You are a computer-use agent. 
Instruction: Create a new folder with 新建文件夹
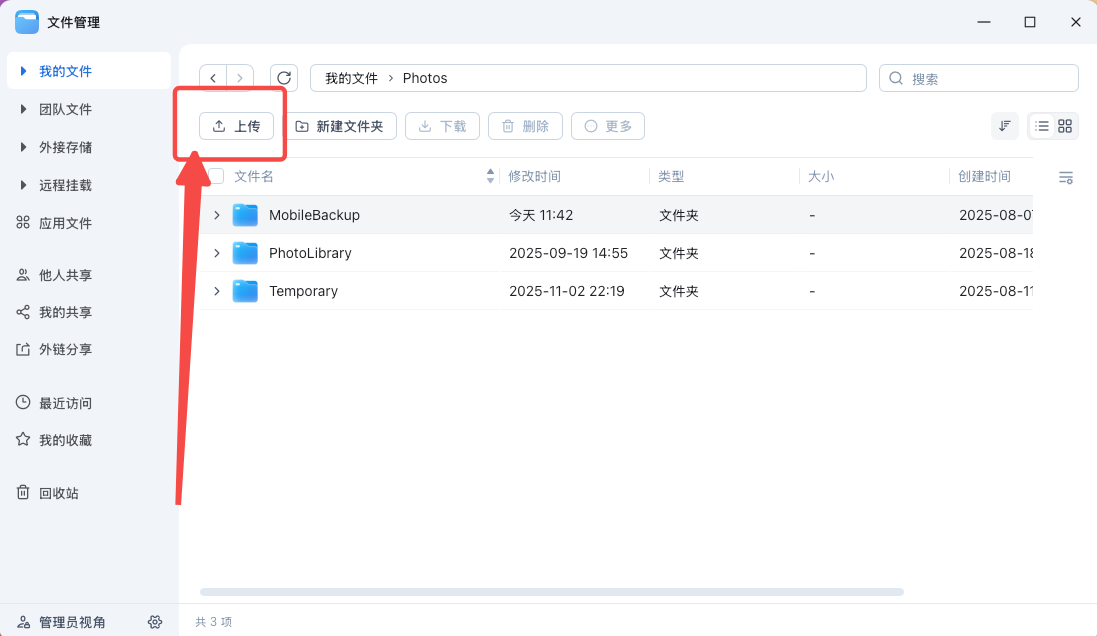(x=341, y=126)
